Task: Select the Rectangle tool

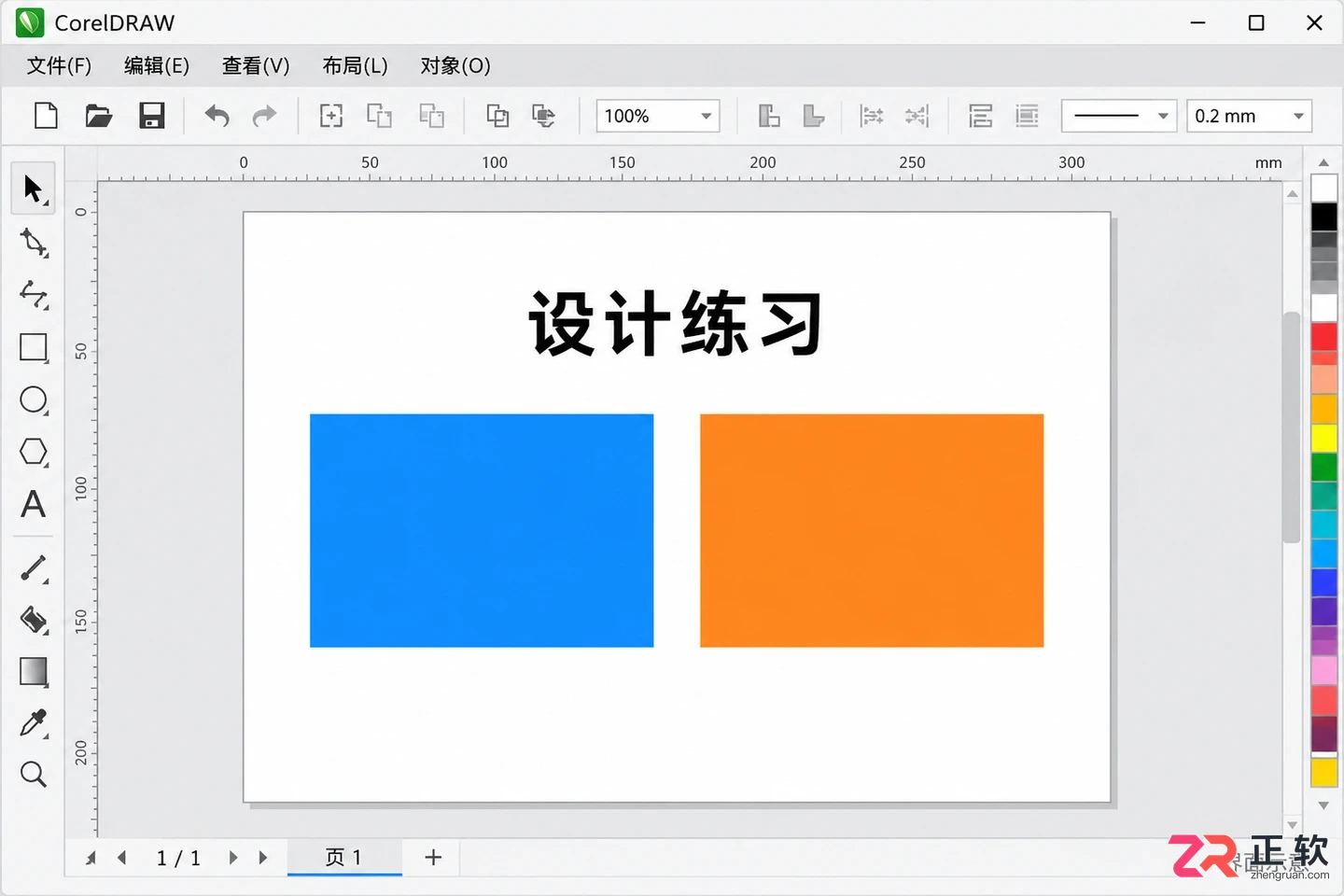Action: coord(34,347)
